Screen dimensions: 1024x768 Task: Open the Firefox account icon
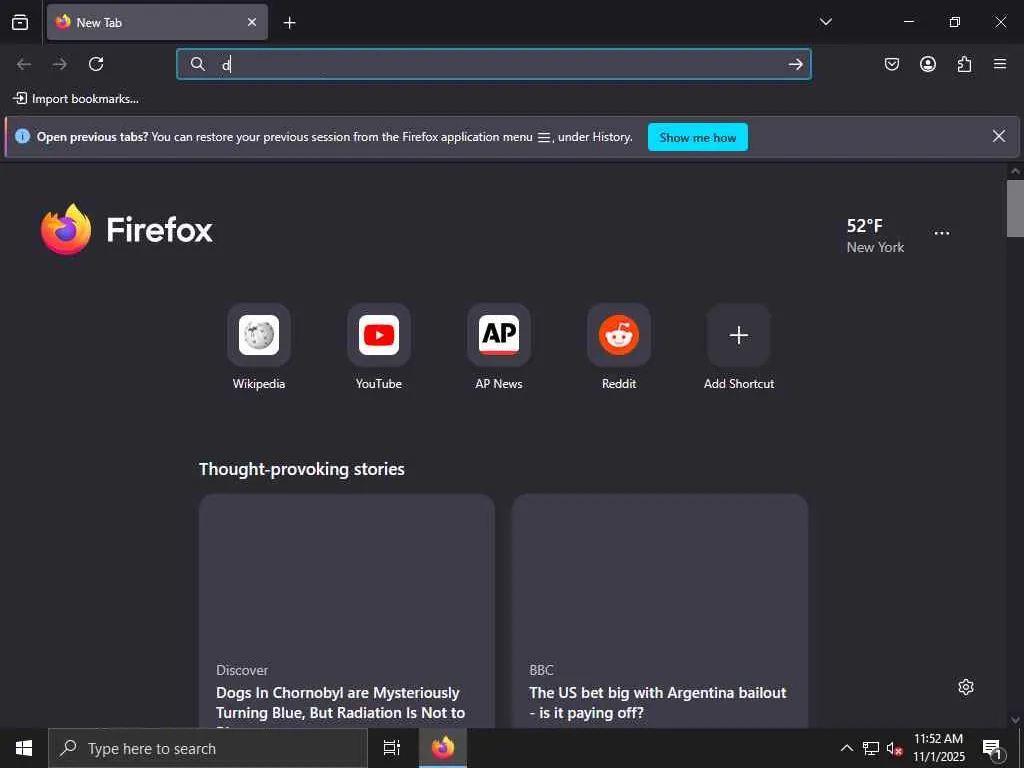928,64
